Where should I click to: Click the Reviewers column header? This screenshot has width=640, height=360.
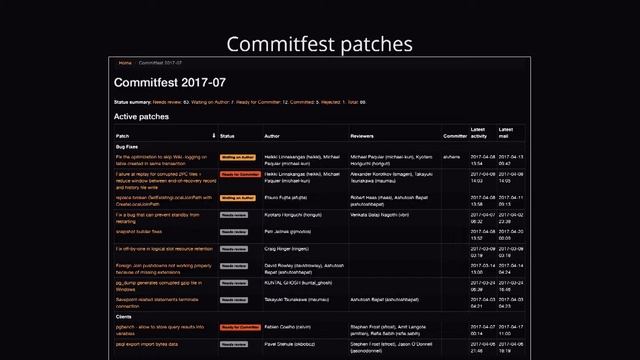(x=362, y=136)
